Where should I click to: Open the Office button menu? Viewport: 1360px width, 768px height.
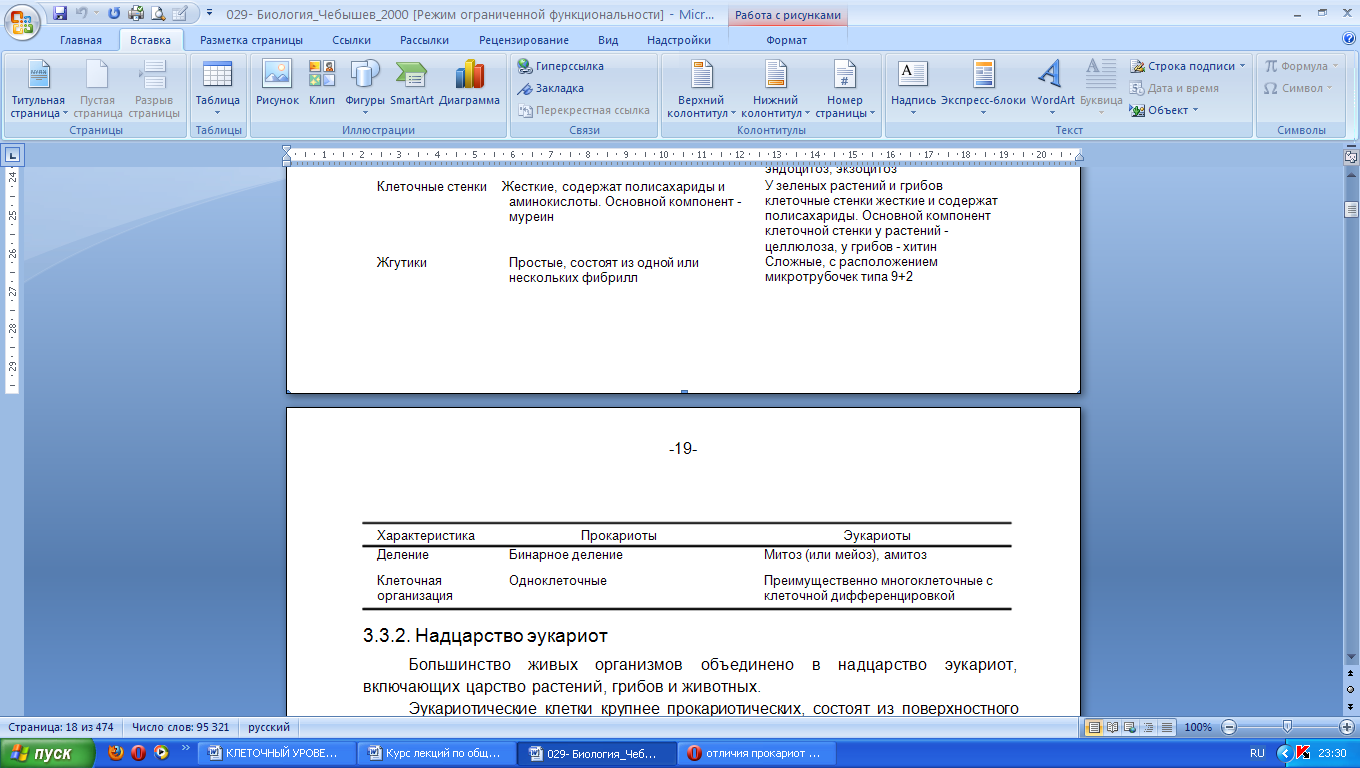pos(22,21)
